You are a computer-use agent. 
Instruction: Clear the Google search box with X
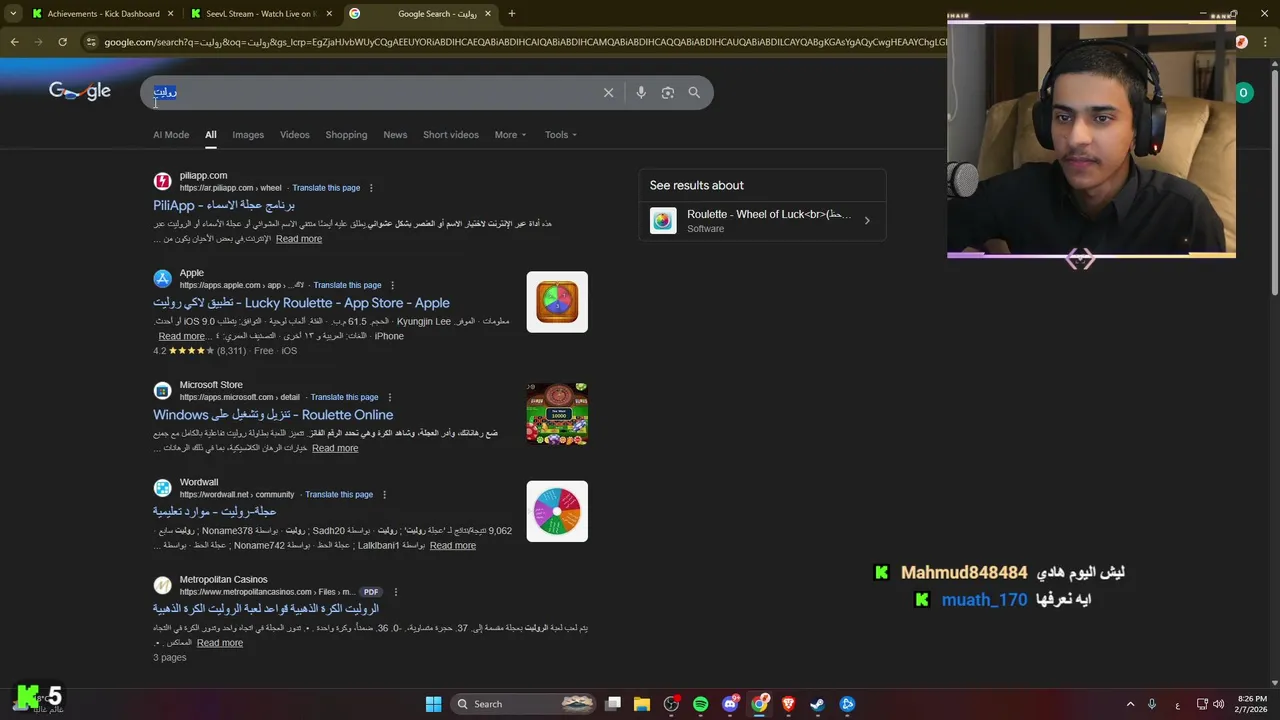pos(608,92)
